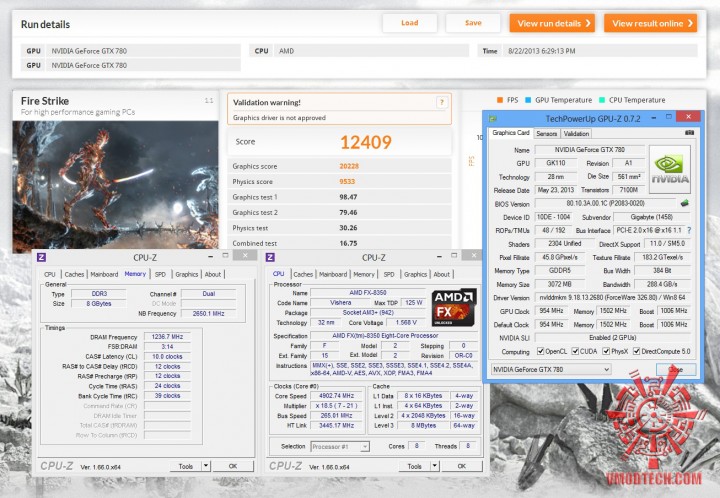720x498 pixels.
Task: Click the Graphics score value 20228
Action: pos(349,166)
